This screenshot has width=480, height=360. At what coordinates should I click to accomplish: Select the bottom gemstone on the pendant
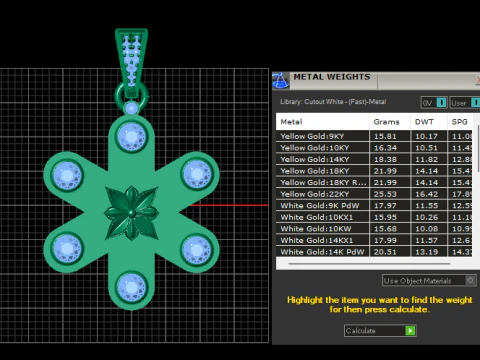tap(132, 287)
